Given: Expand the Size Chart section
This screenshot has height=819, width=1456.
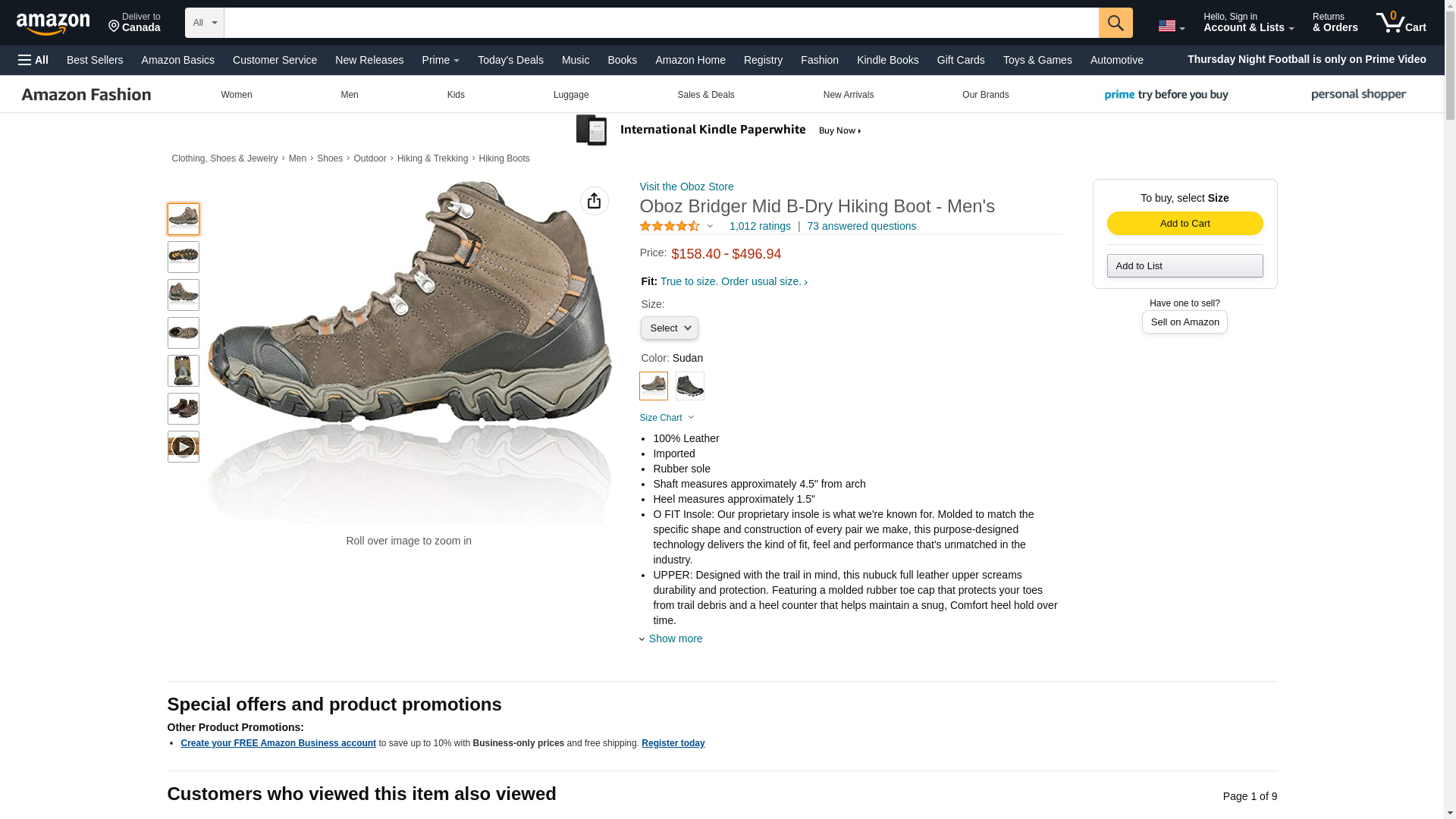Looking at the screenshot, I should pos(667,418).
